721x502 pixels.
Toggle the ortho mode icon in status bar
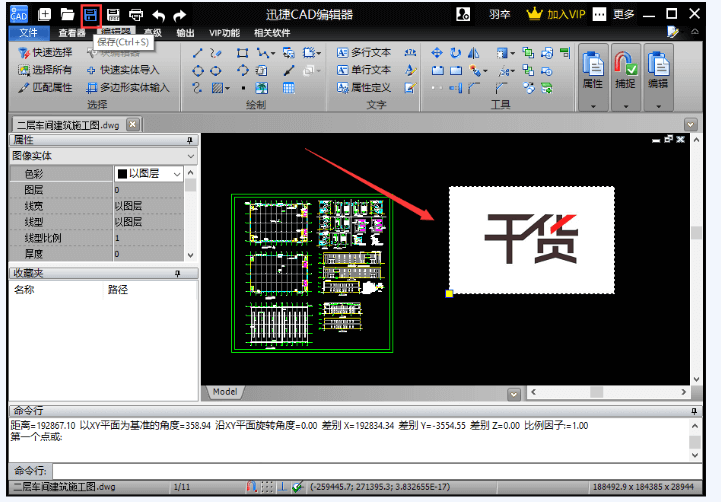pyautogui.click(x=282, y=486)
